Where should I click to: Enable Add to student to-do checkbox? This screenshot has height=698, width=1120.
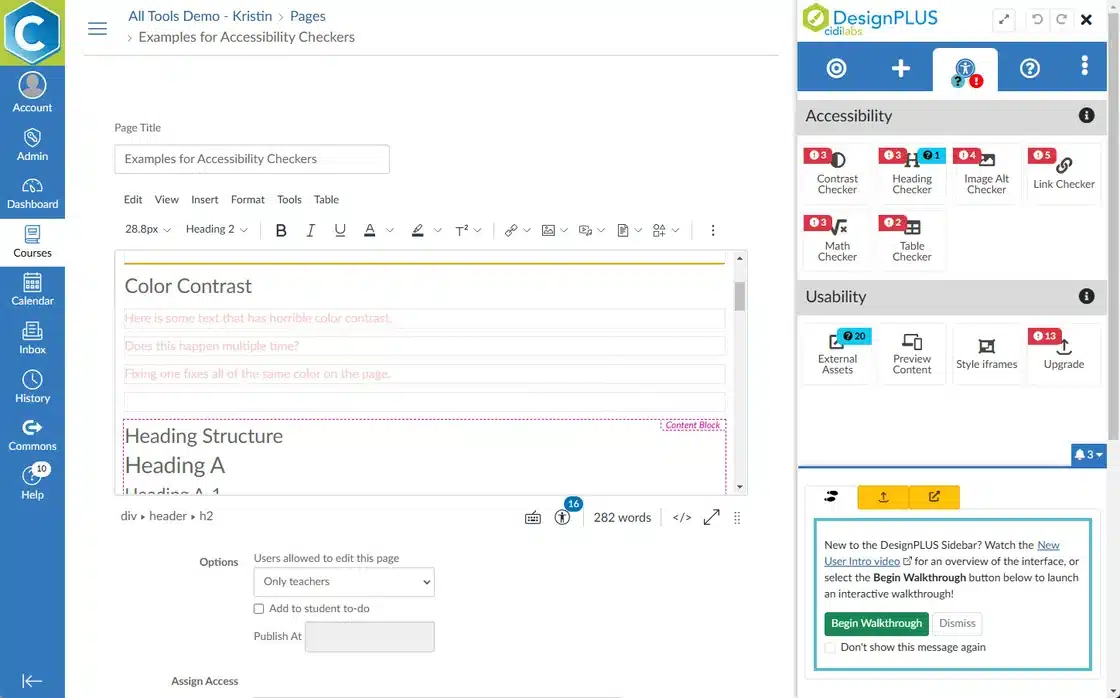coord(259,608)
